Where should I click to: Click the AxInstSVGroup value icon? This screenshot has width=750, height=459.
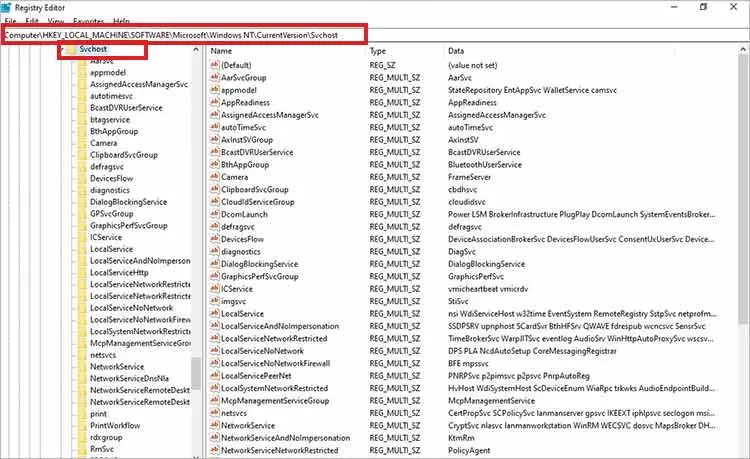(214, 140)
